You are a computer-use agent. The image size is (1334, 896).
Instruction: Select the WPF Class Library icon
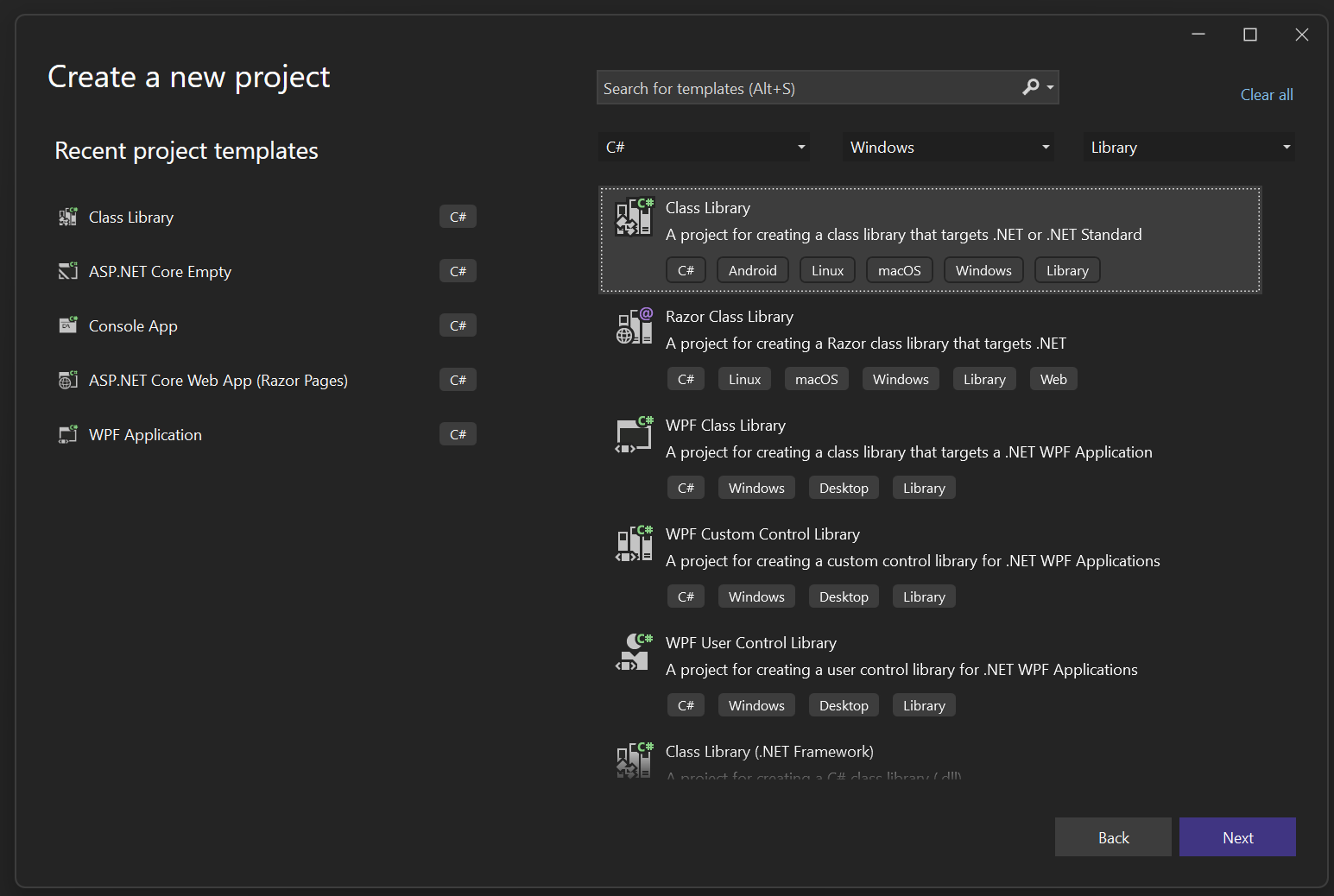click(x=633, y=435)
